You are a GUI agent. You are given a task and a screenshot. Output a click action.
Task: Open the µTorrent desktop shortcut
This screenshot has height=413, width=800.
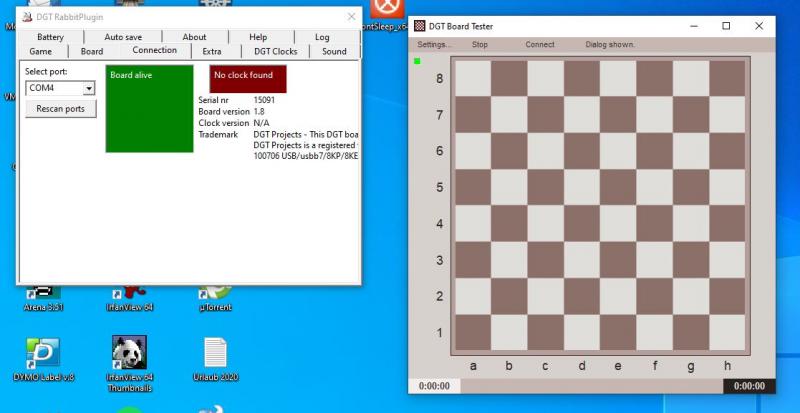pos(215,293)
